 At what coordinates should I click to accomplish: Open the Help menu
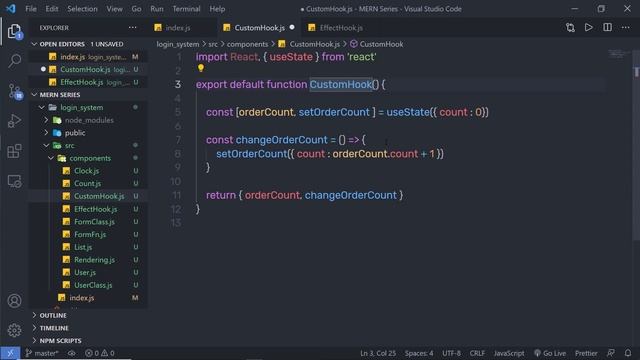tap(217, 9)
